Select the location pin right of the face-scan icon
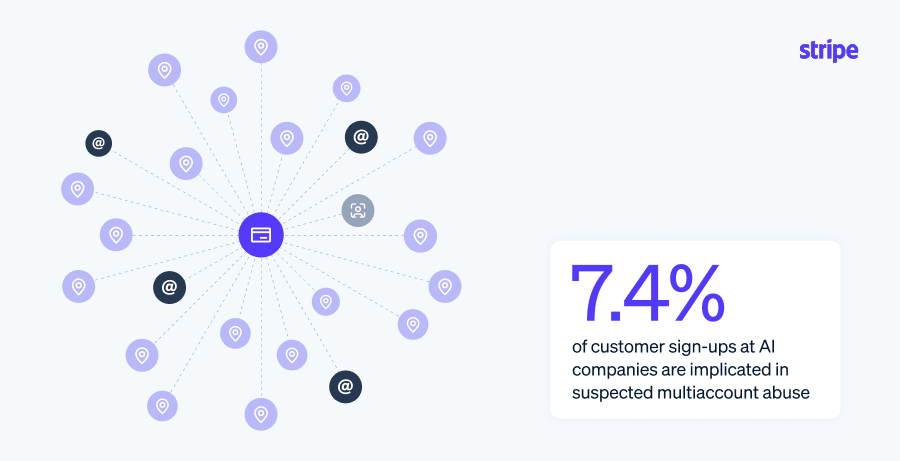 [x=420, y=236]
